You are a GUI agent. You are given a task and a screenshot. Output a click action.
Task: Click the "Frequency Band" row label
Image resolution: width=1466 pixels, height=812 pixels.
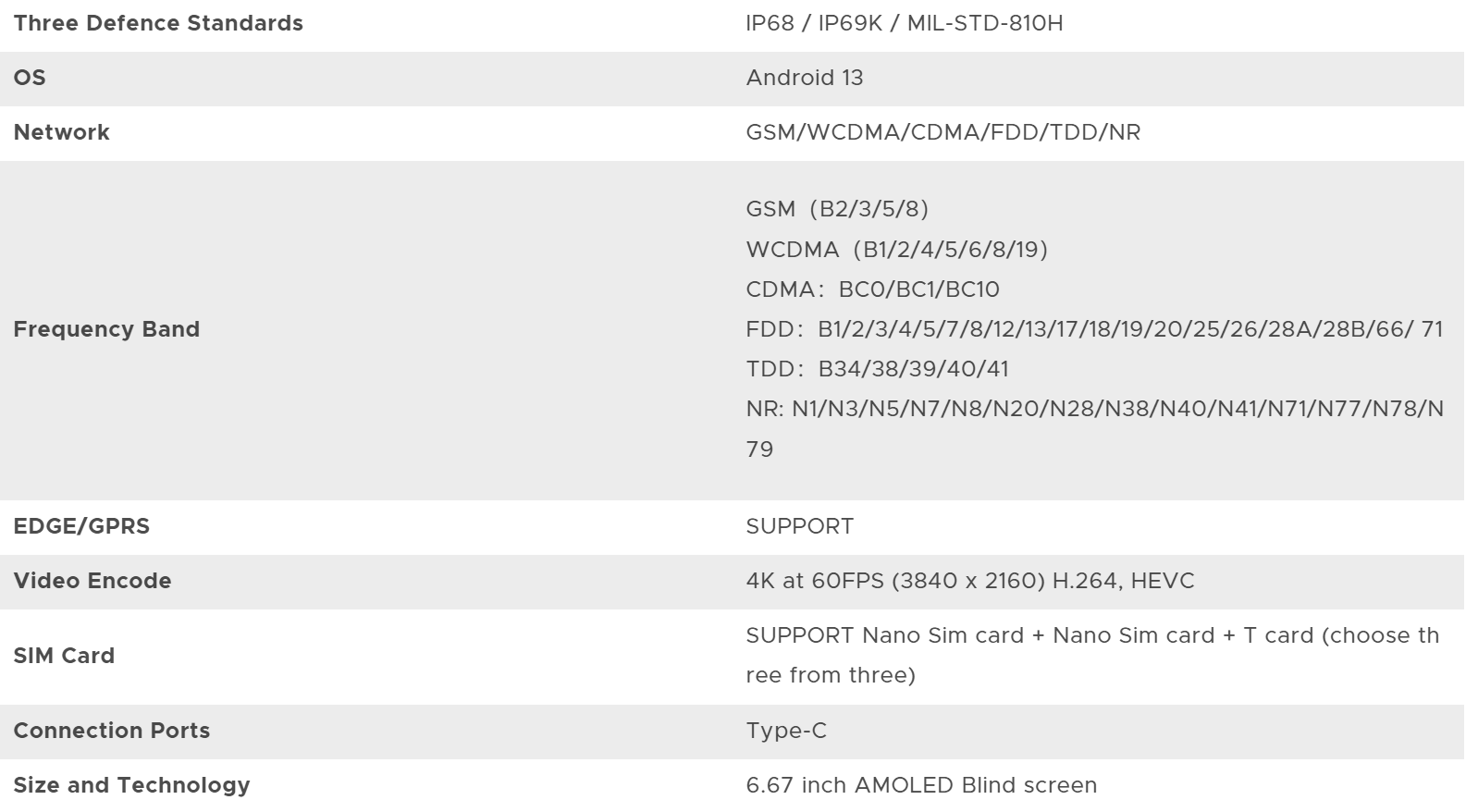[x=106, y=329]
